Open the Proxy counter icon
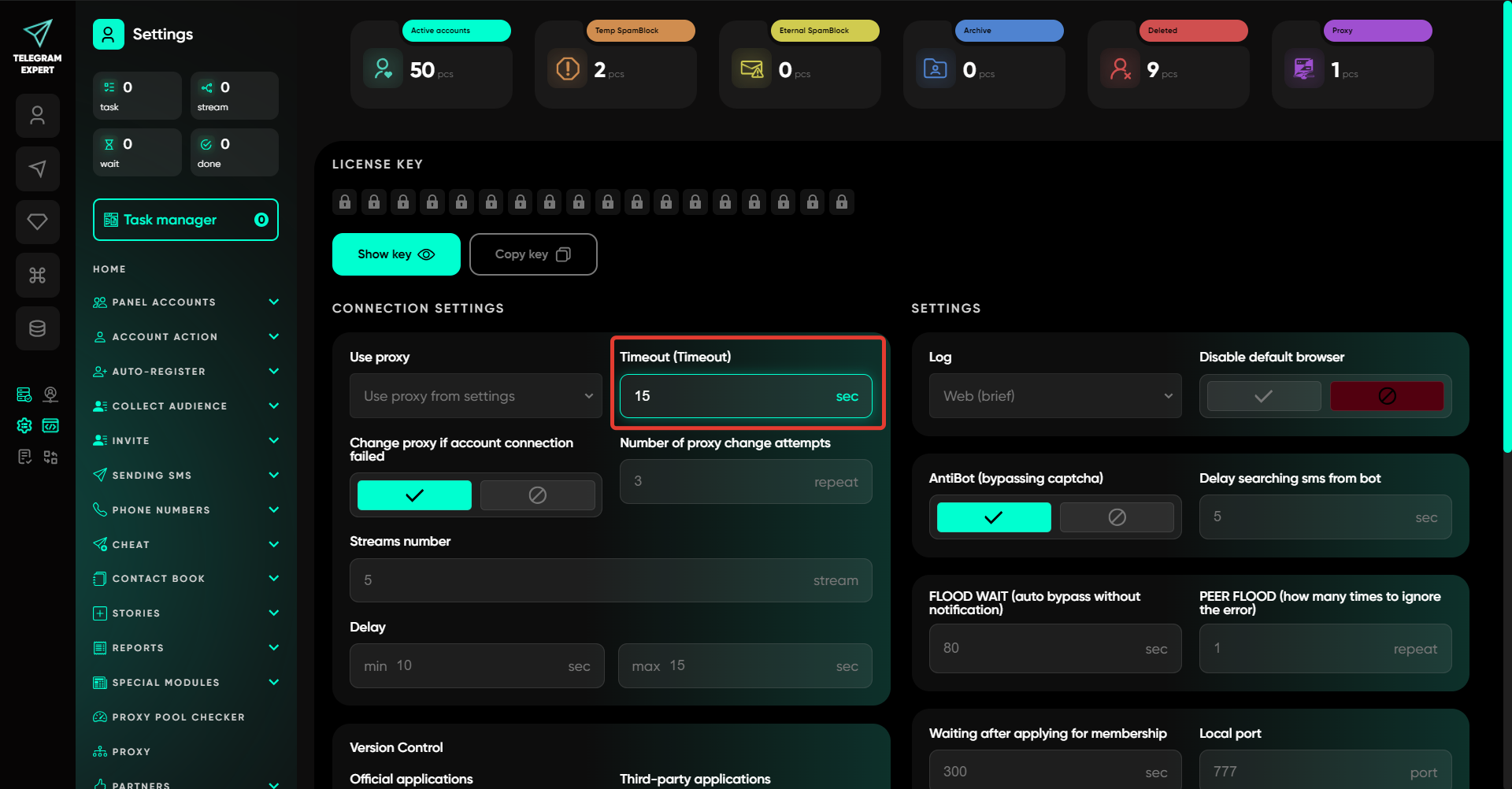Screen dimensions: 1512x789 click(x=1303, y=69)
